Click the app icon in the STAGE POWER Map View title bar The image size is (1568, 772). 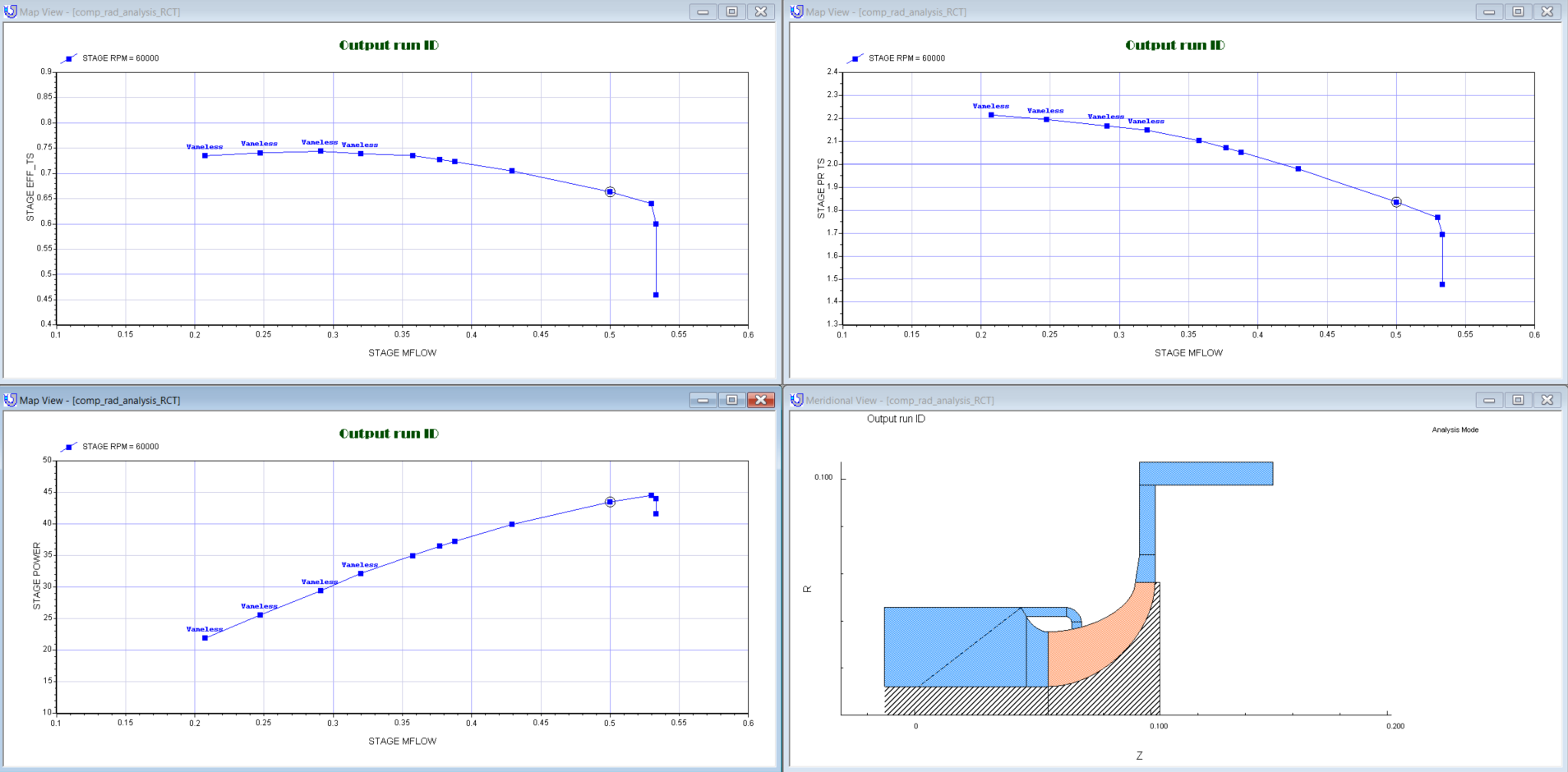point(11,400)
